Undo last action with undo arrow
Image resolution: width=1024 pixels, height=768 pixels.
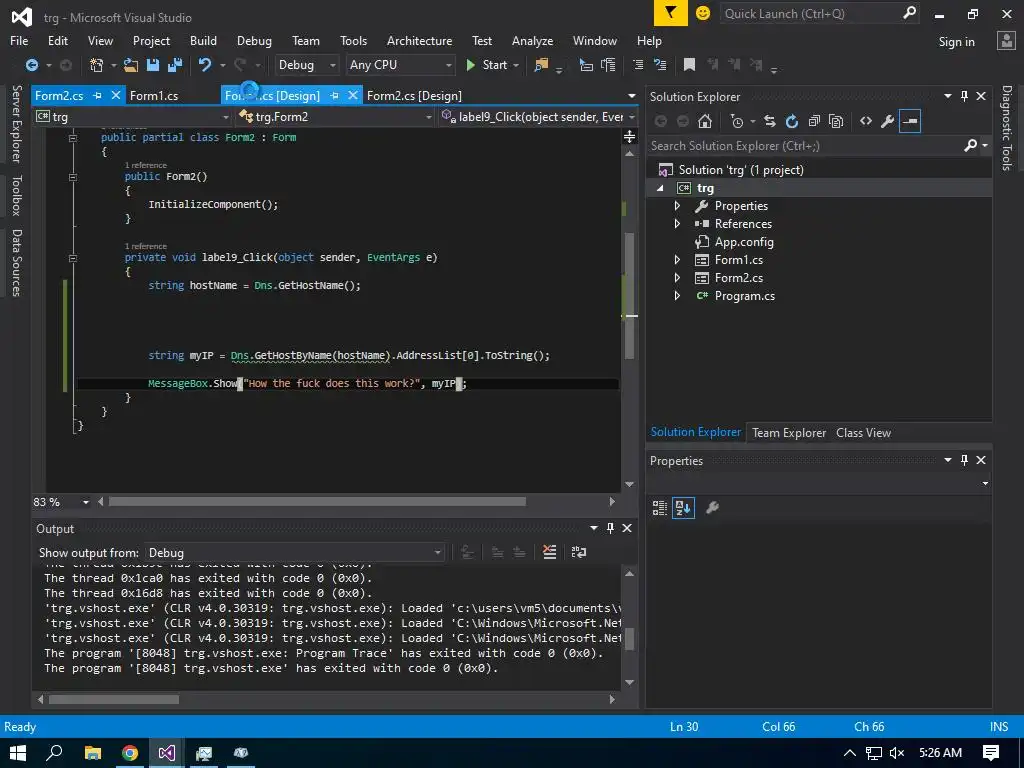(205, 65)
